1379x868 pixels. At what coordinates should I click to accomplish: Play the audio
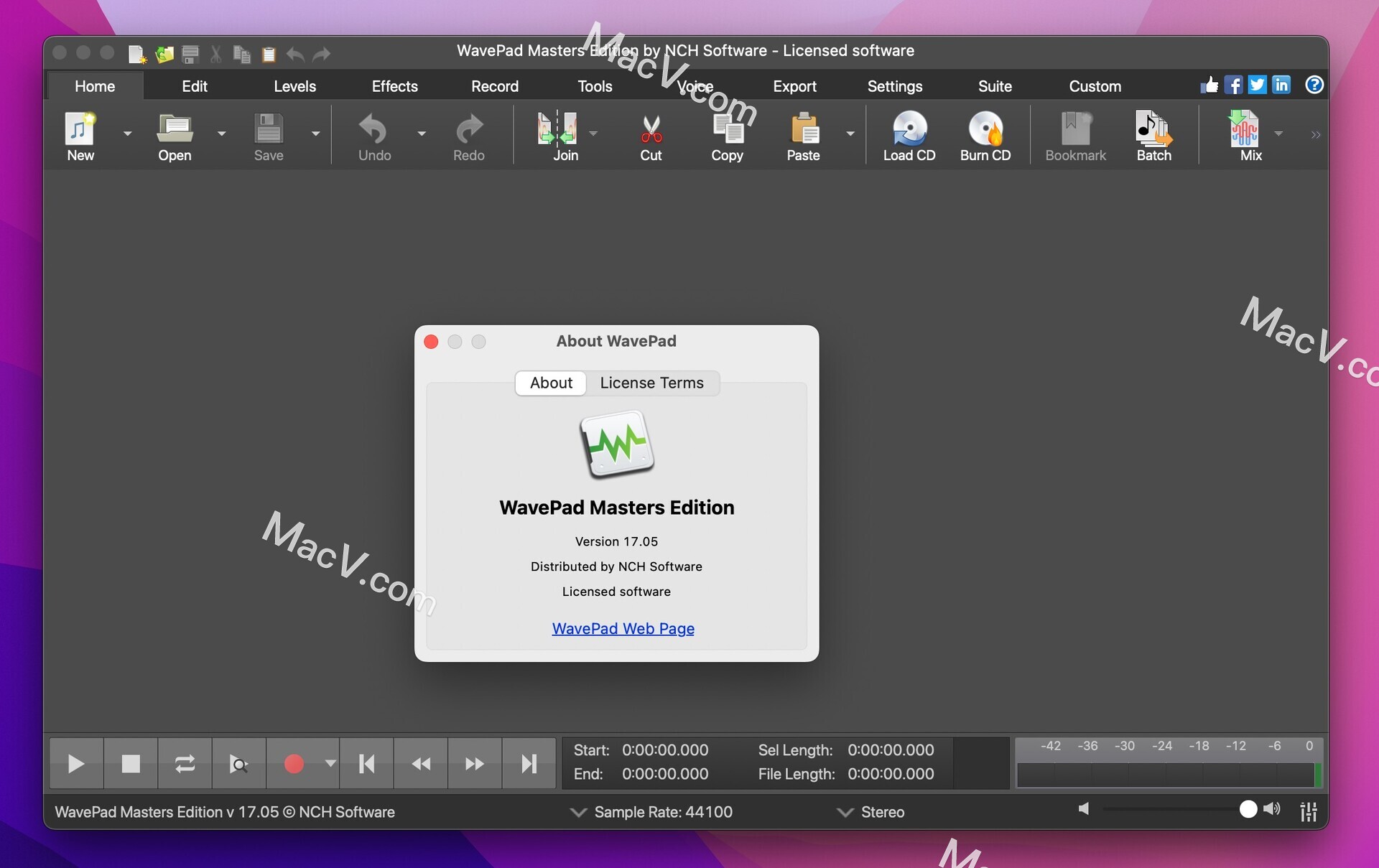(x=76, y=763)
